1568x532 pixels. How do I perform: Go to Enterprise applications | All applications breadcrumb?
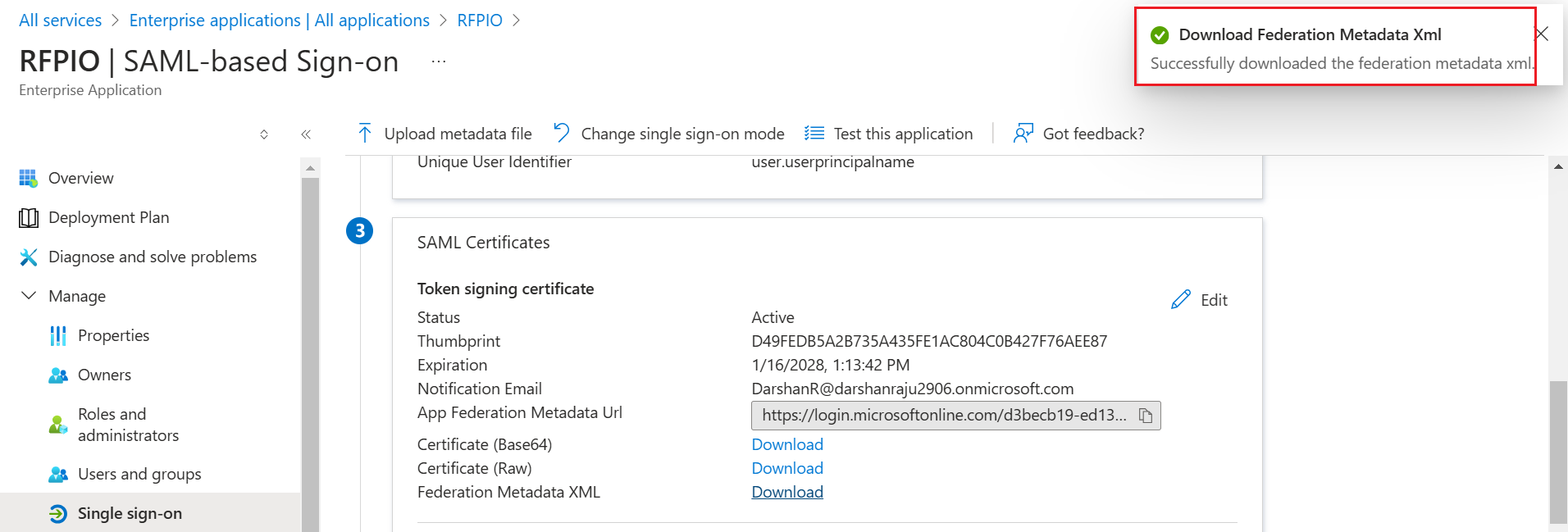pos(280,20)
